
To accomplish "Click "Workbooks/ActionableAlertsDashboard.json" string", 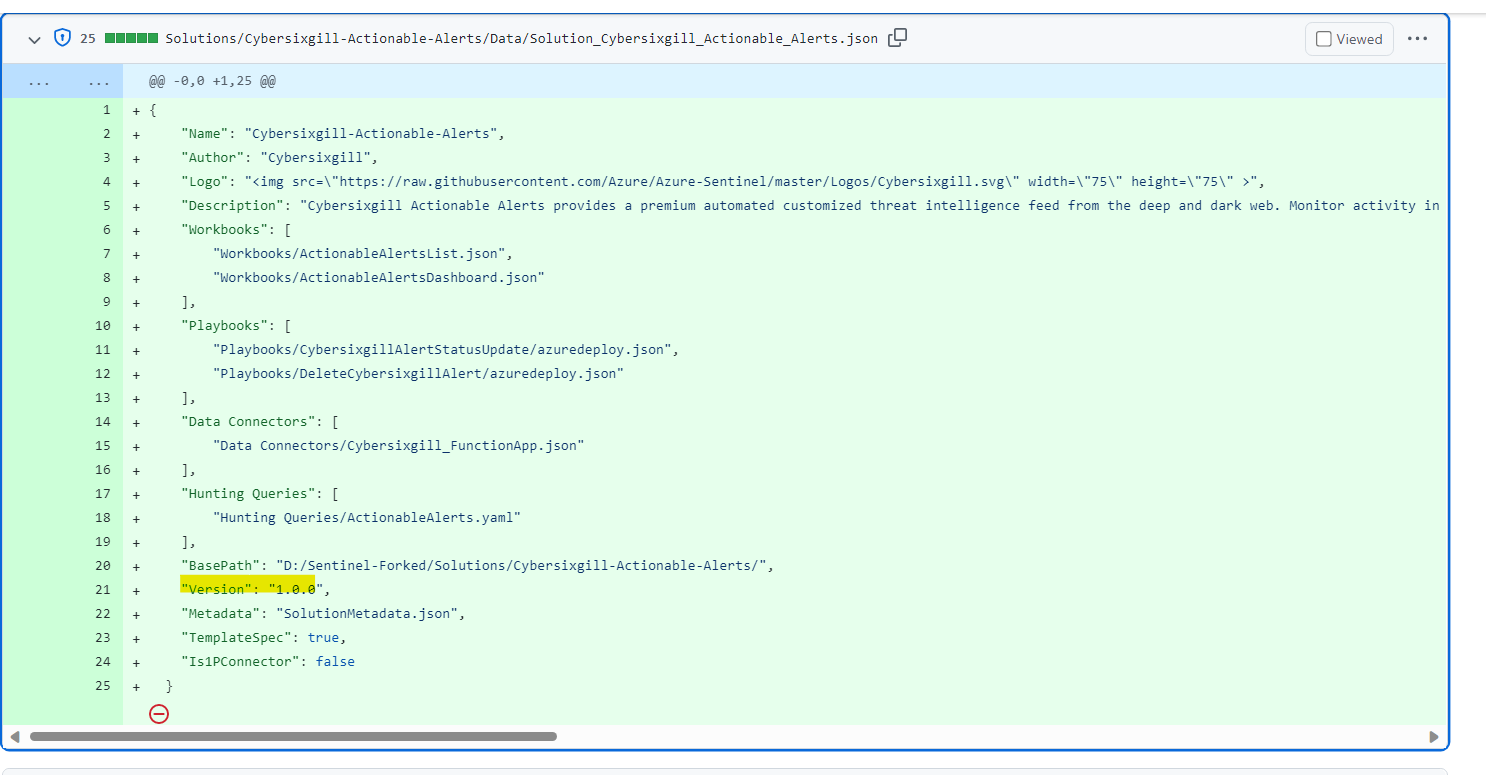I will [x=379, y=278].
